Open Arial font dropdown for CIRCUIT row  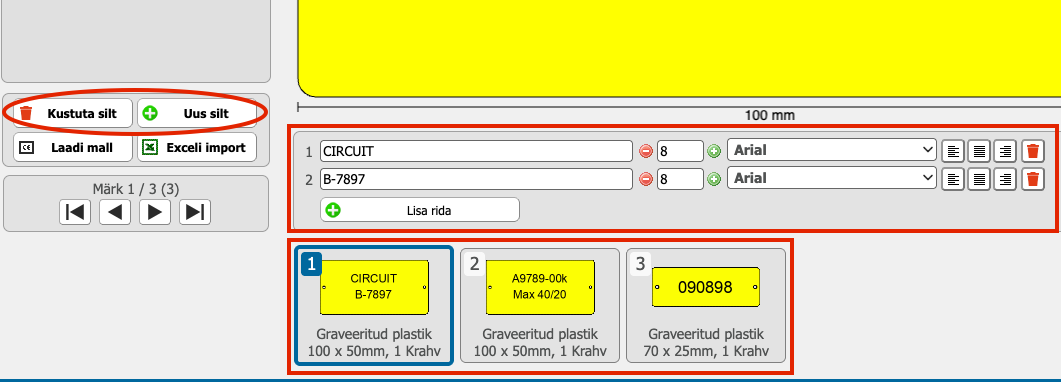(x=832, y=150)
